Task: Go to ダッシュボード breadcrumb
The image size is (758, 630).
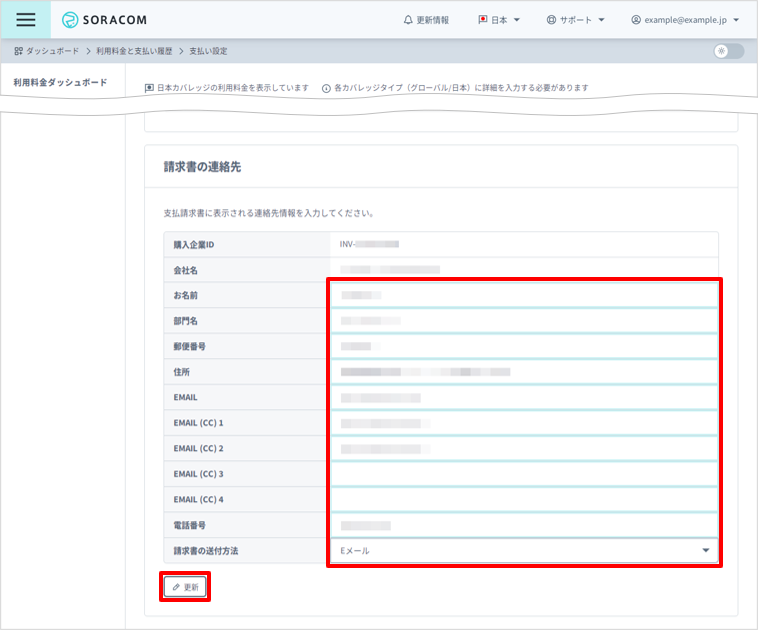Action: tap(52, 51)
